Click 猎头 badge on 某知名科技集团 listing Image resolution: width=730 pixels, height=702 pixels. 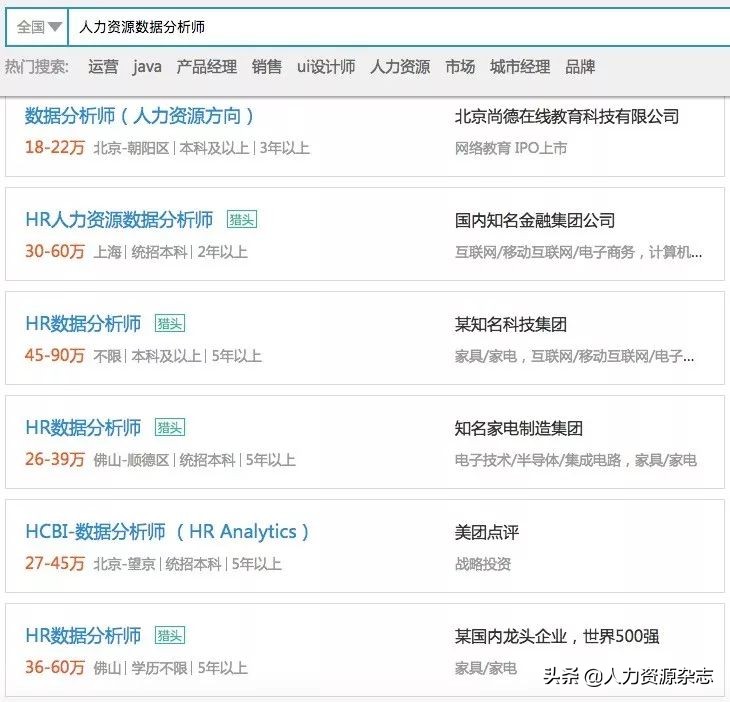point(170,324)
